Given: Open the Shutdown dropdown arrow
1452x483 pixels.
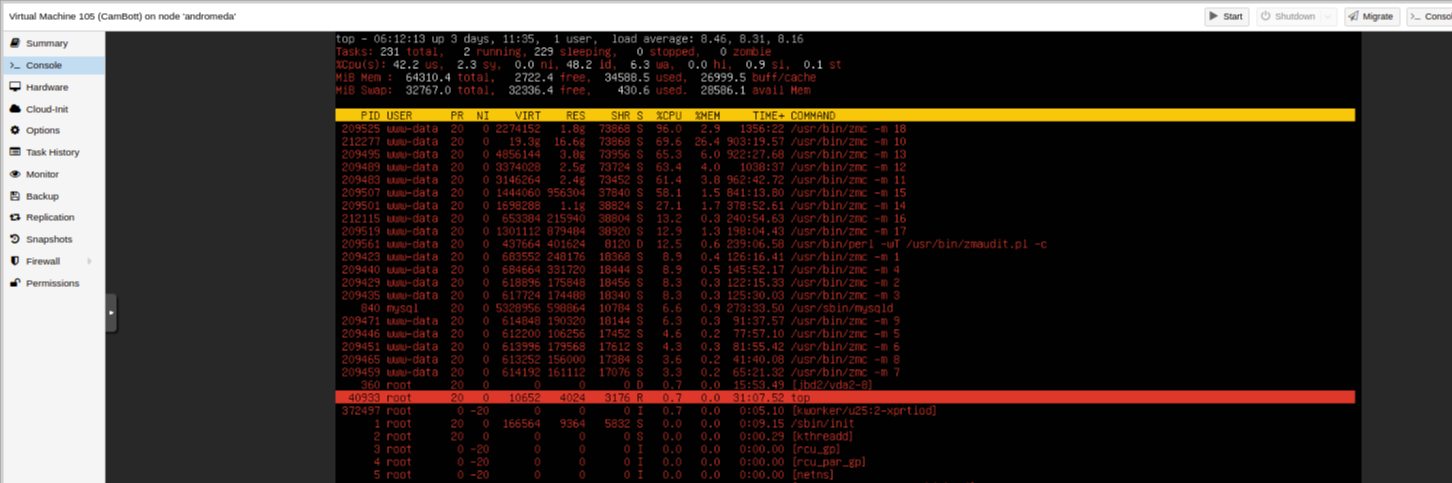Looking at the screenshot, I should click(x=1328, y=16).
